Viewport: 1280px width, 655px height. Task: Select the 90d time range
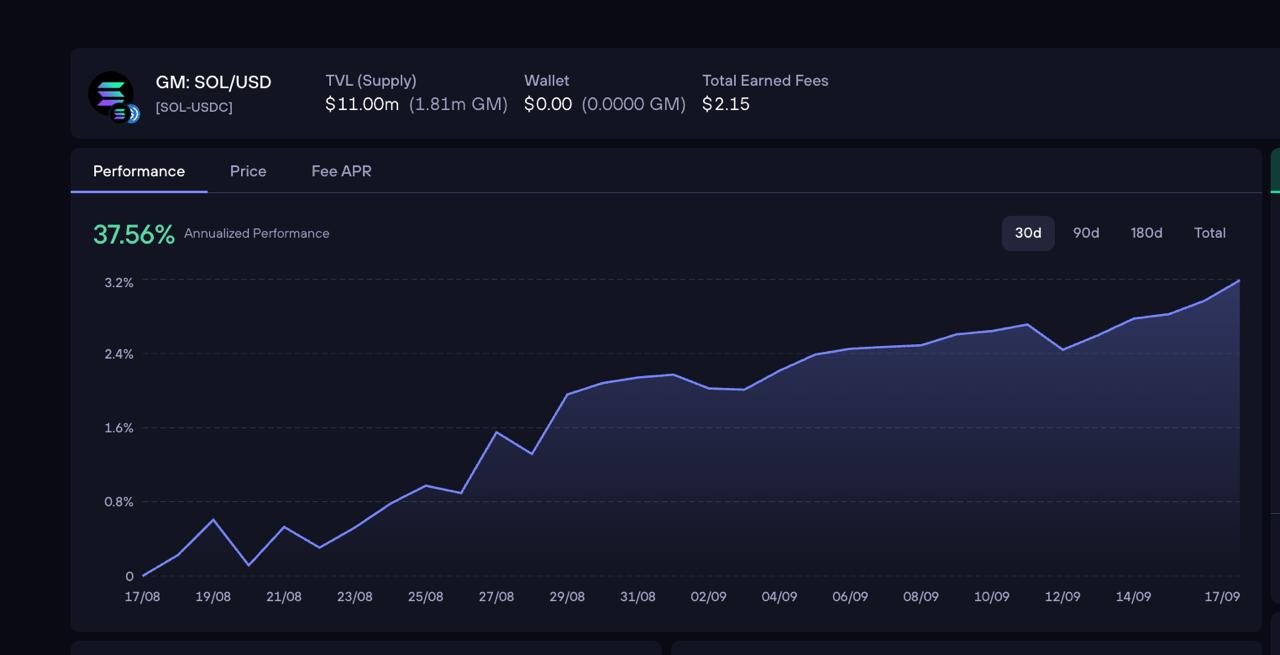pos(1086,233)
